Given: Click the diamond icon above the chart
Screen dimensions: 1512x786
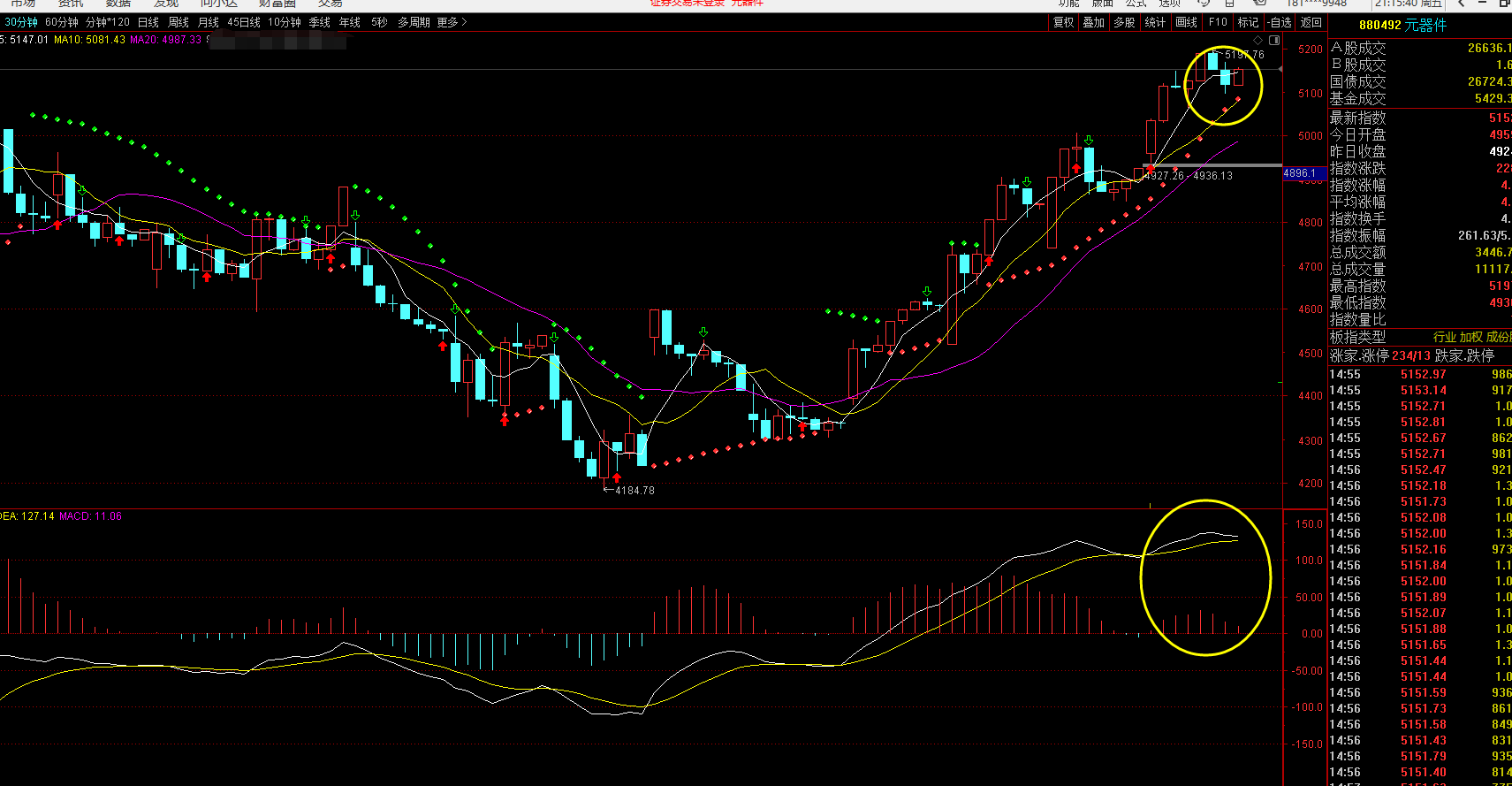Looking at the screenshot, I should pos(1258,40).
